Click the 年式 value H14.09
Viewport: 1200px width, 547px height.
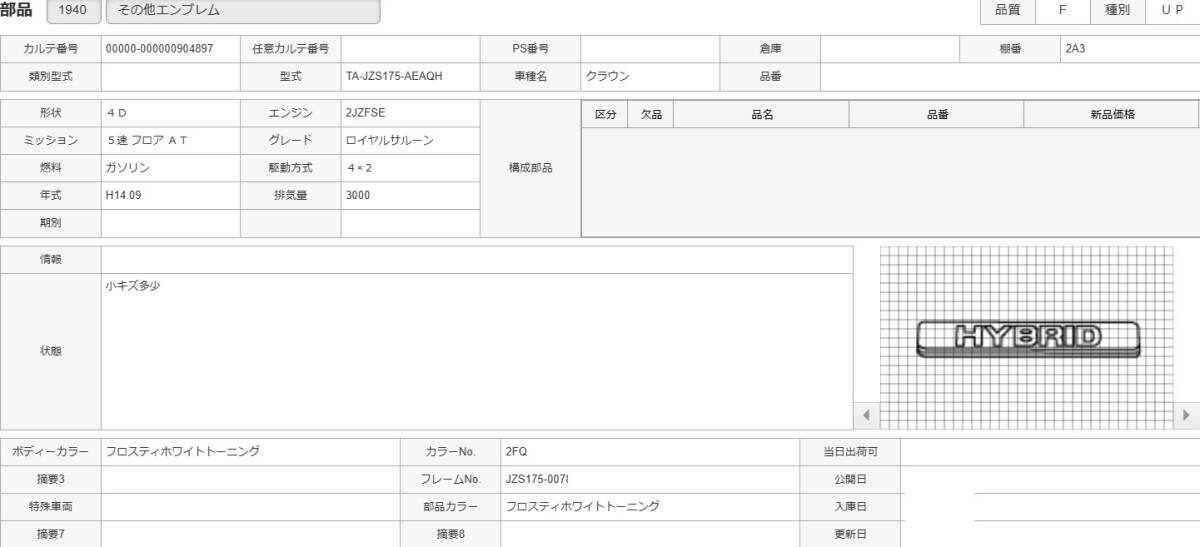124,195
